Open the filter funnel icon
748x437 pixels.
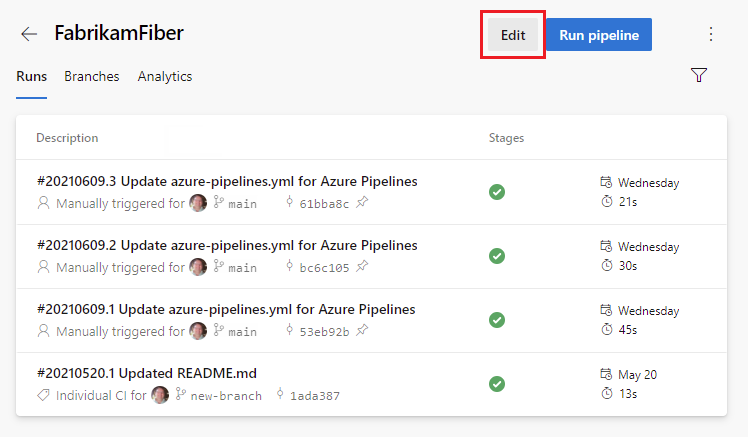click(x=699, y=76)
